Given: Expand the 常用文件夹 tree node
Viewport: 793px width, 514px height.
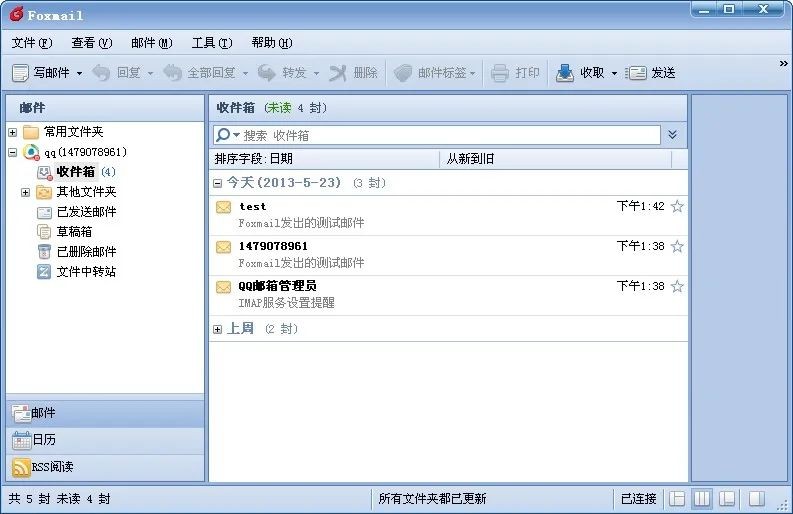Looking at the screenshot, I should pos(12,132).
